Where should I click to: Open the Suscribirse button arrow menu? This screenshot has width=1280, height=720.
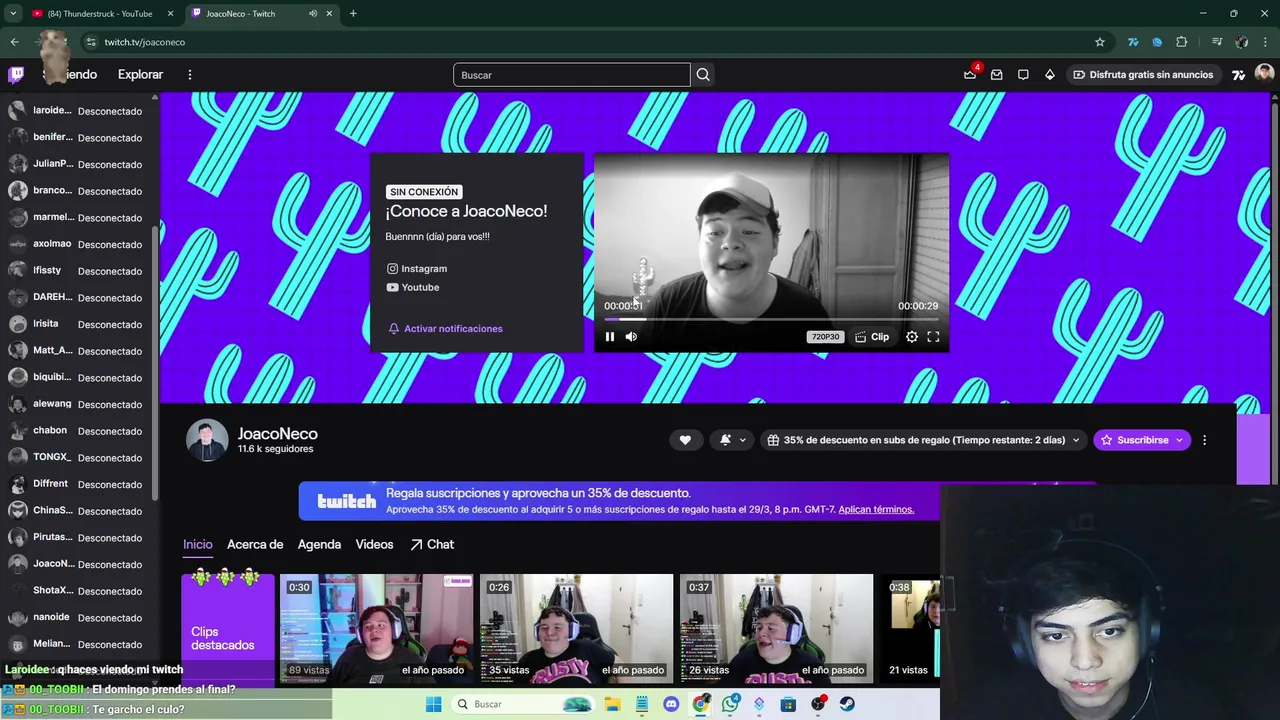pos(1179,440)
